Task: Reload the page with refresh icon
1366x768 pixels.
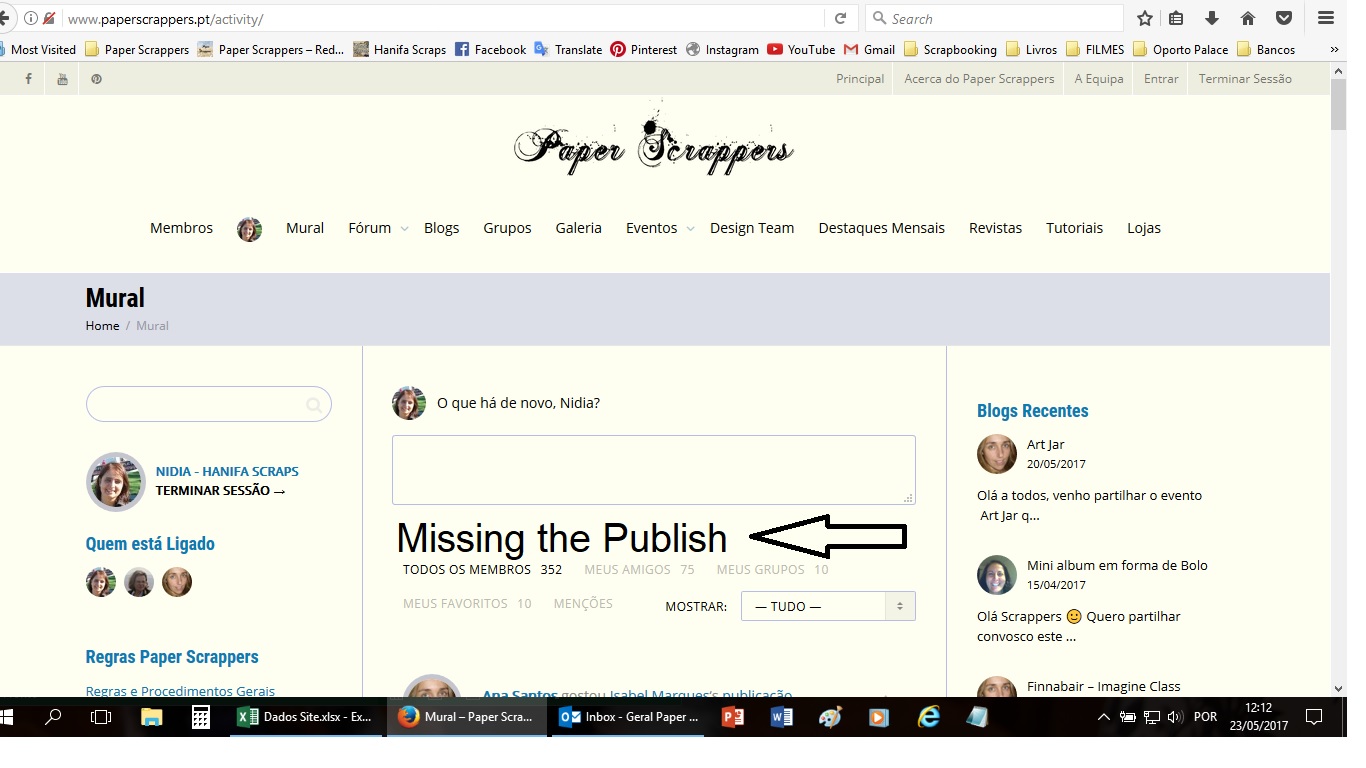Action: point(840,19)
